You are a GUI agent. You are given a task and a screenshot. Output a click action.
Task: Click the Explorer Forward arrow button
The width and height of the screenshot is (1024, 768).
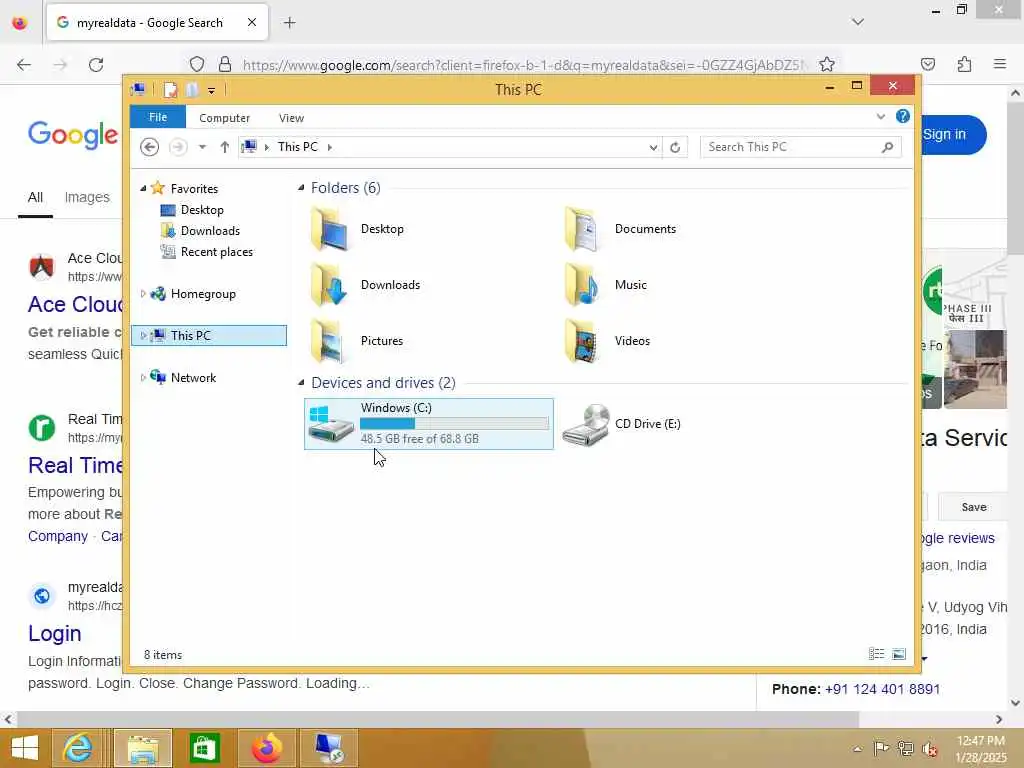(178, 147)
